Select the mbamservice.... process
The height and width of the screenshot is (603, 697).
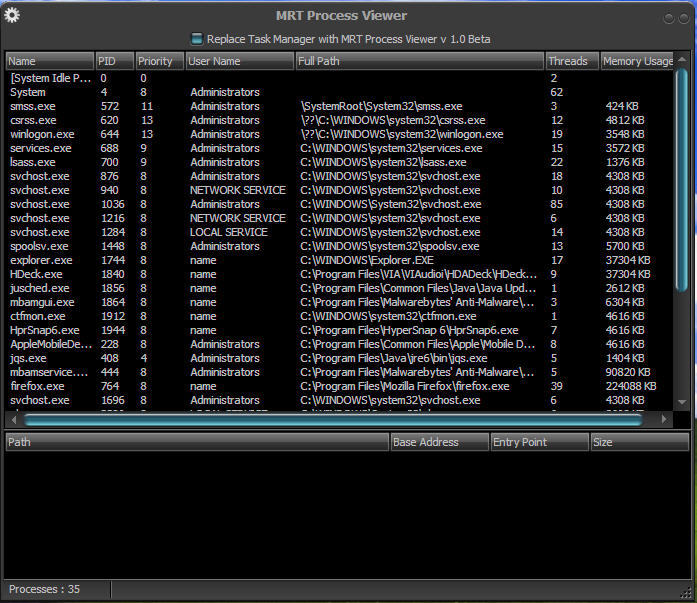[x=340, y=372]
